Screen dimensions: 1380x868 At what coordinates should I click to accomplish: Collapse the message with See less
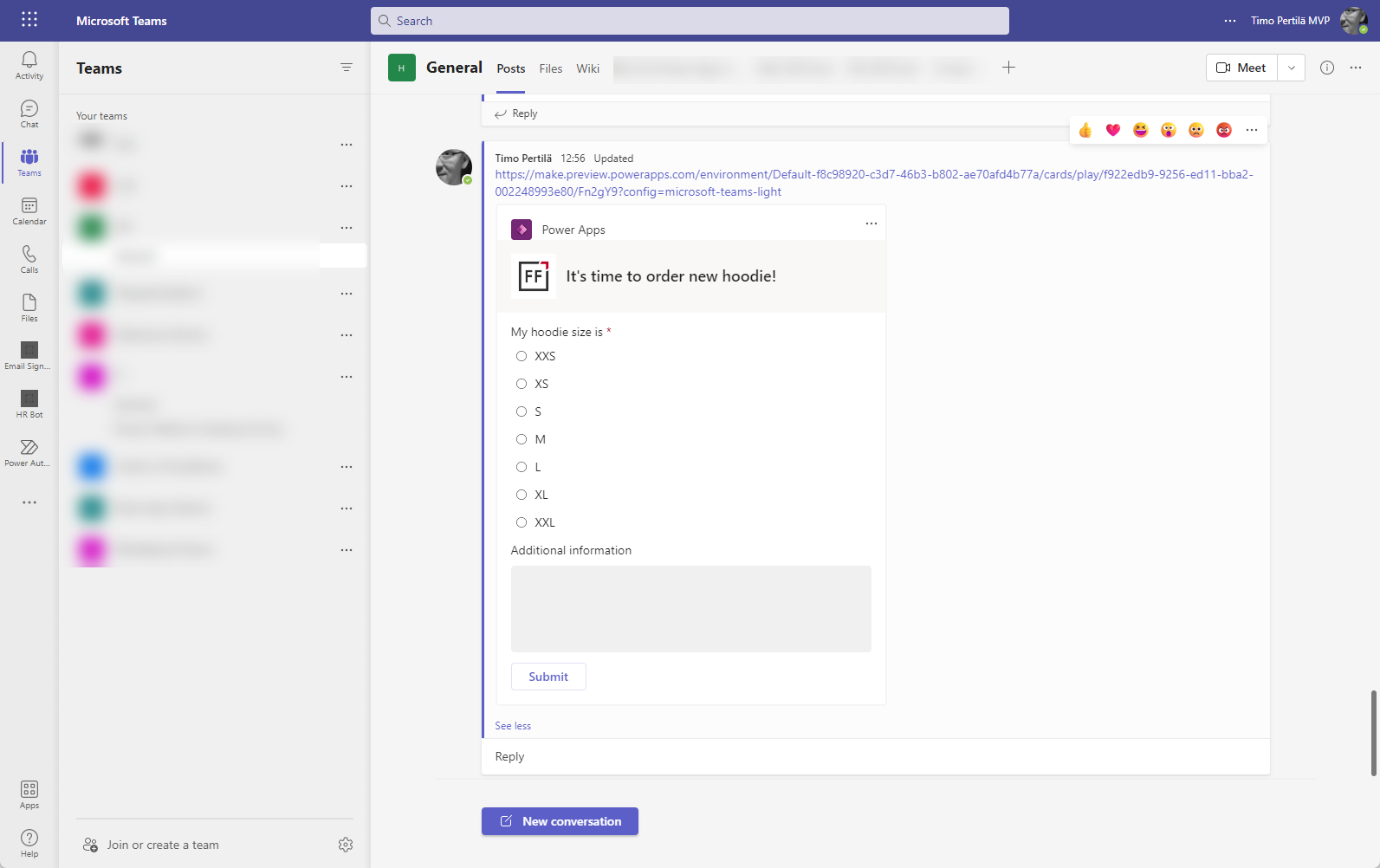[x=513, y=726]
